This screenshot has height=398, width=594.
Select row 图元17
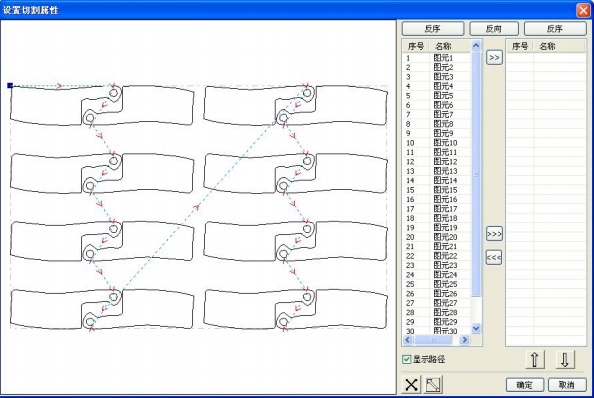pos(437,209)
